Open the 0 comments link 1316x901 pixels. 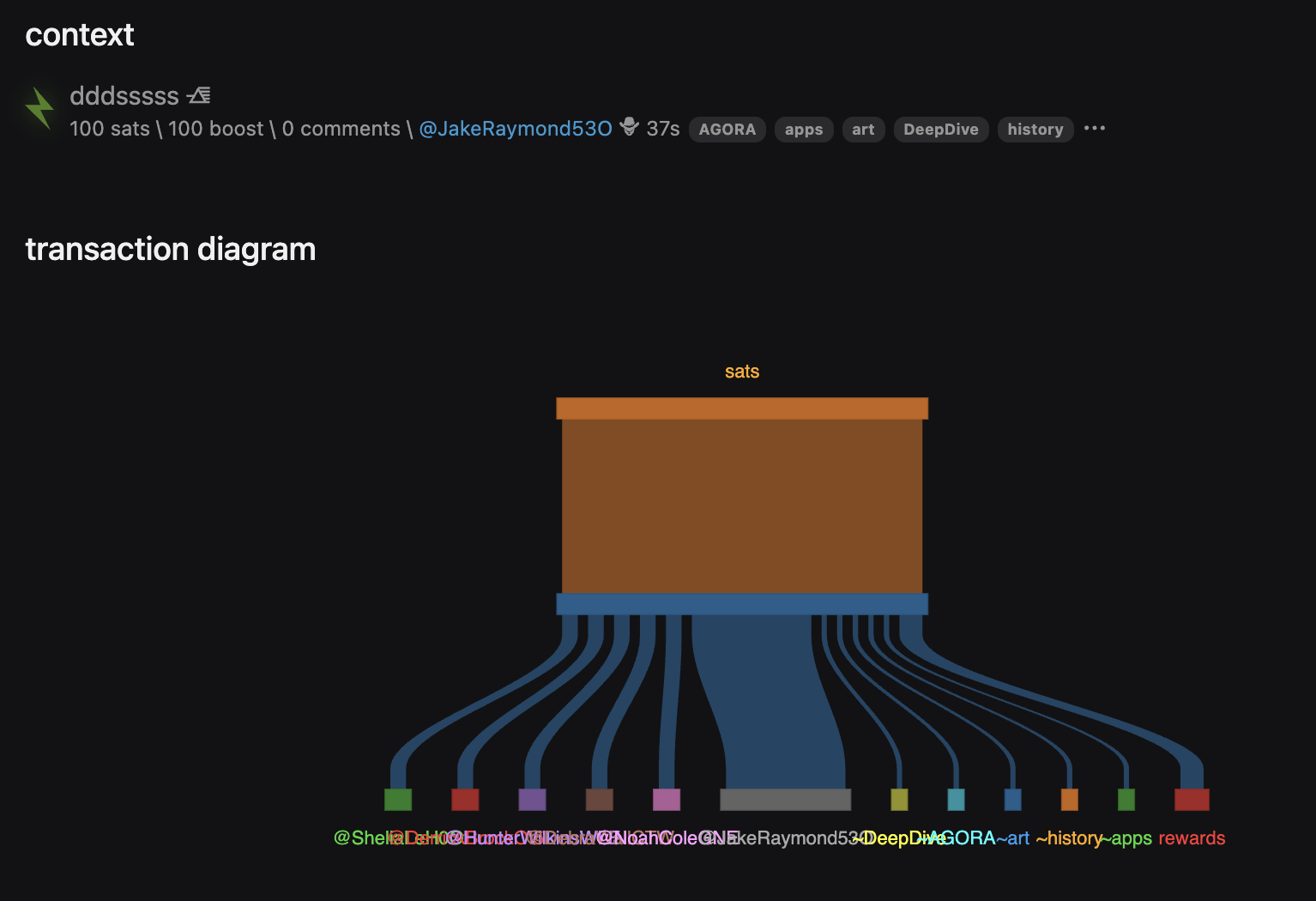pos(341,129)
